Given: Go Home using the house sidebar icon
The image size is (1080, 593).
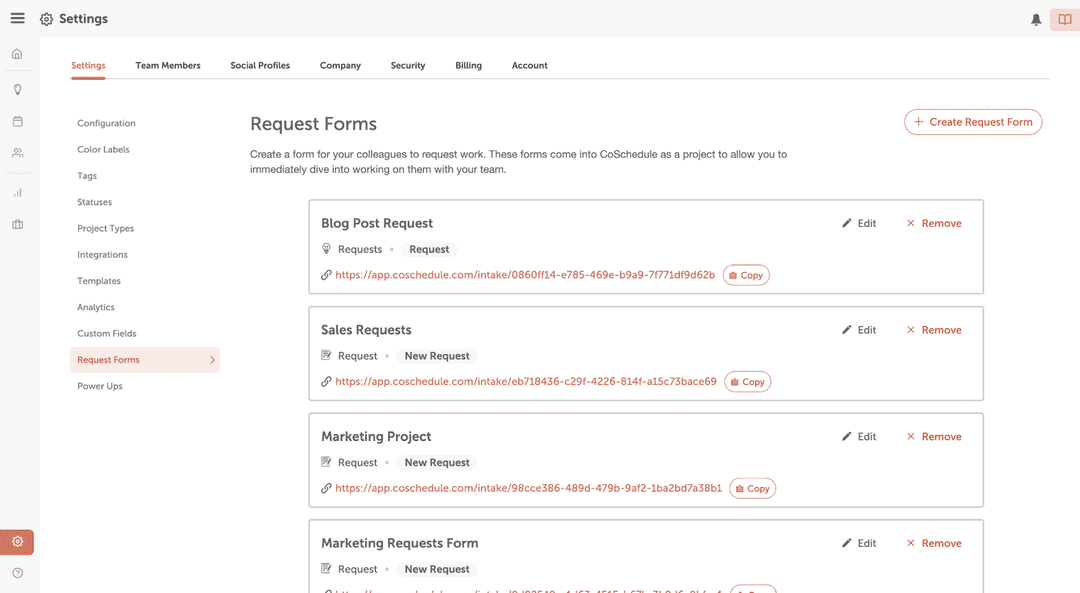Looking at the screenshot, I should click(16, 52).
